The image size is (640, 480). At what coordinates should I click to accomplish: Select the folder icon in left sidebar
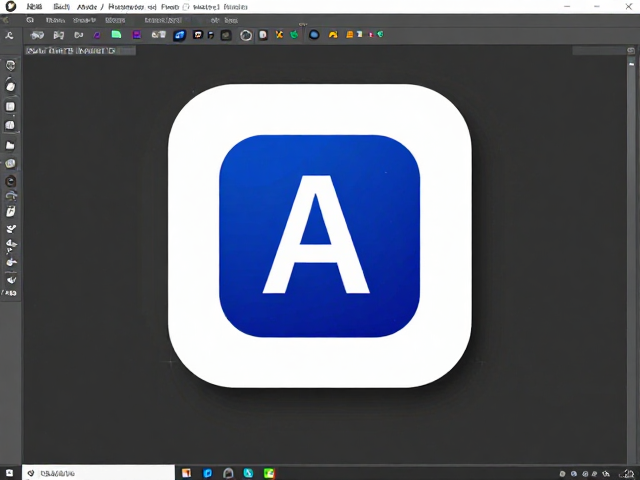point(10,146)
